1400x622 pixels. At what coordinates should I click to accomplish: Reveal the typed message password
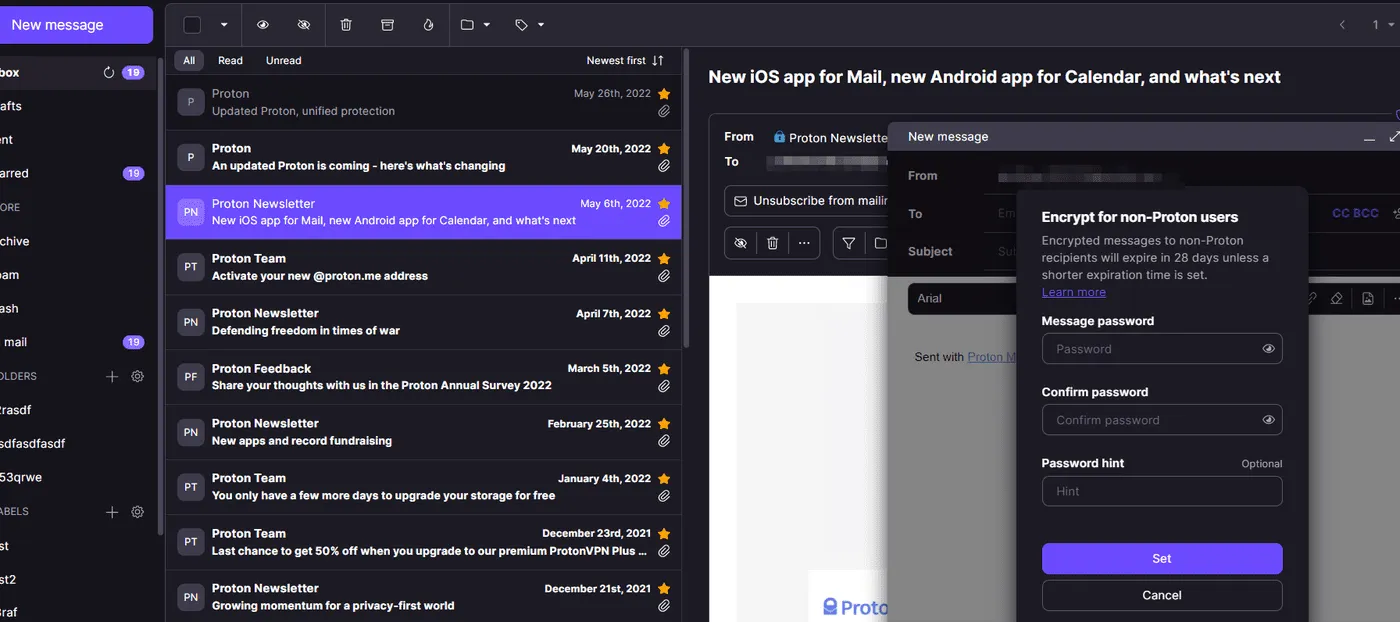1269,348
